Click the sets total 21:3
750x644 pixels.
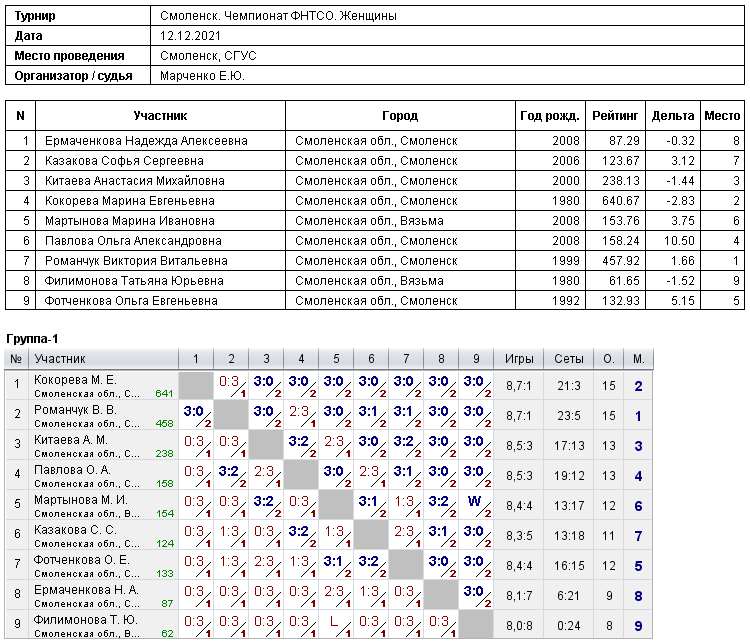(568, 385)
